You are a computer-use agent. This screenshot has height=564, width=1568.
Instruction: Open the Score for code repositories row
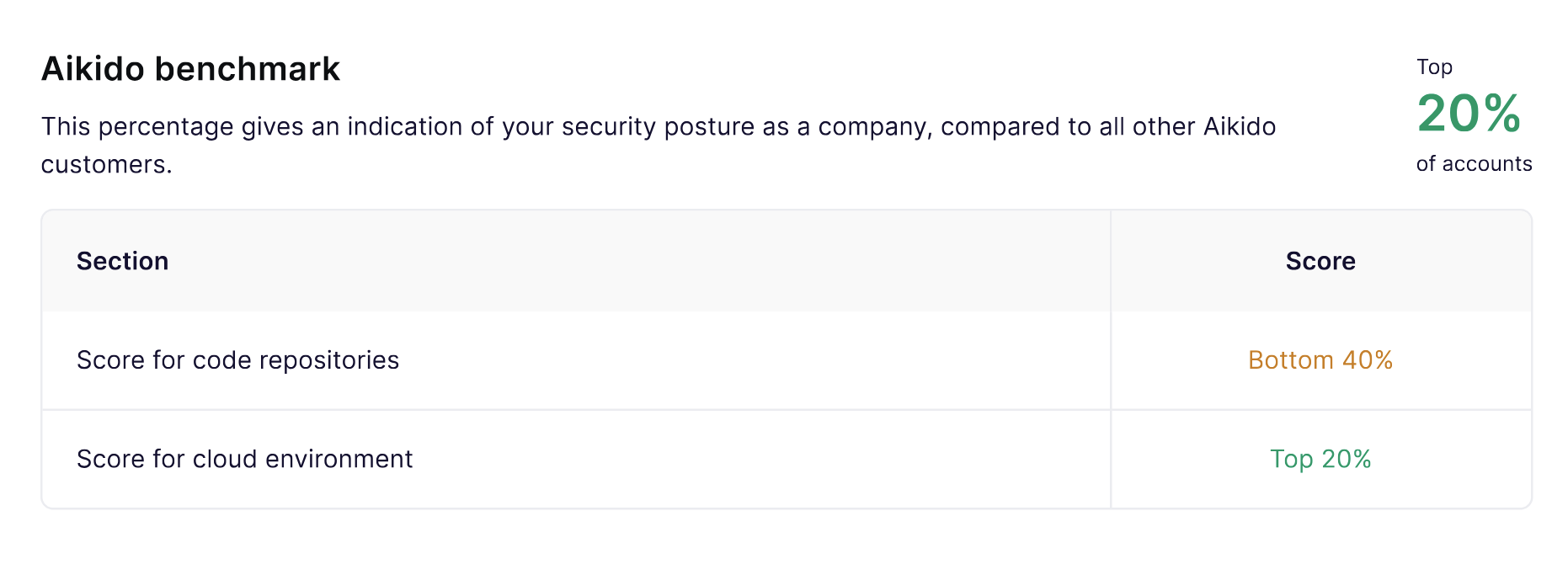(x=787, y=360)
